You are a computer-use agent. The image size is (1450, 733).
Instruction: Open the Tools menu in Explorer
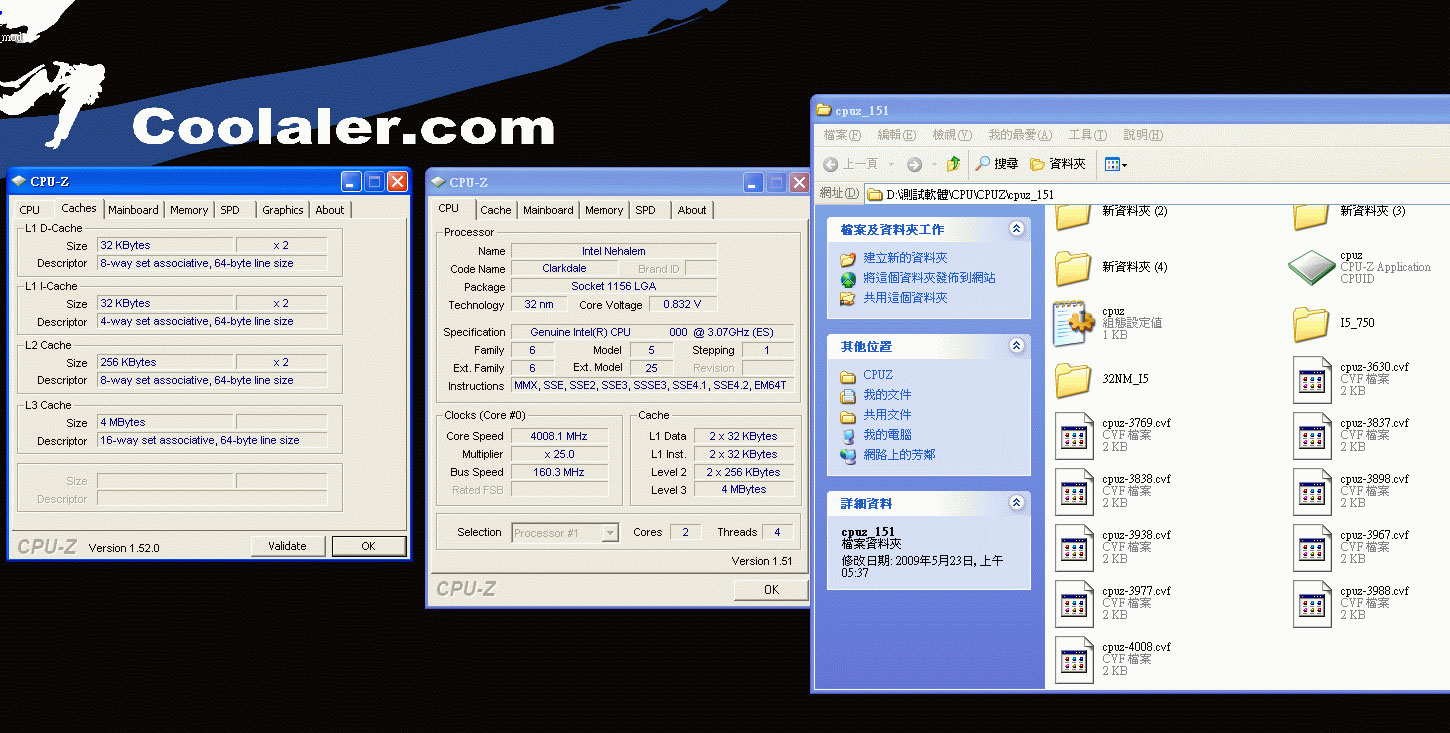(x=1087, y=135)
